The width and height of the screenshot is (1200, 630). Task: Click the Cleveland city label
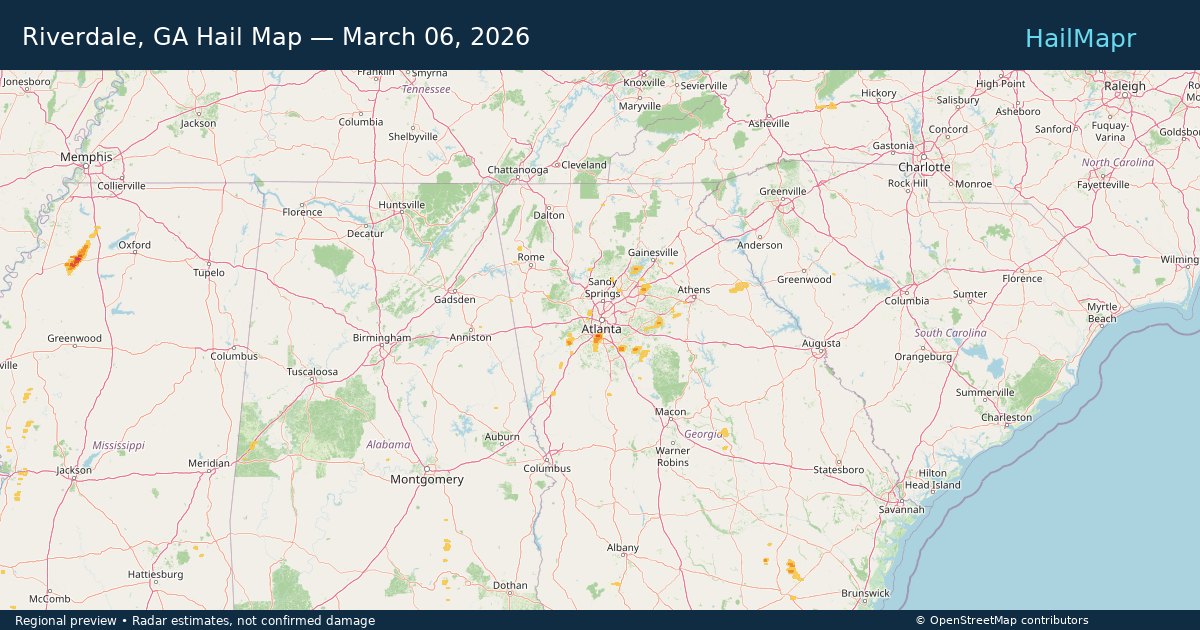(584, 164)
